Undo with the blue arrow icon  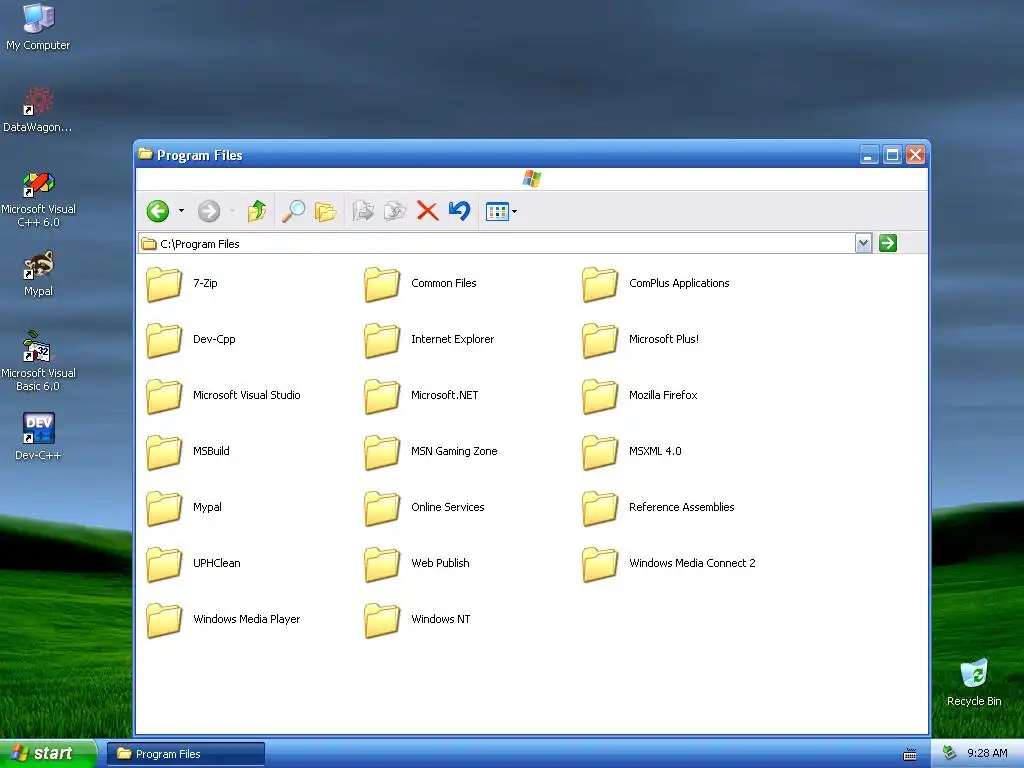point(460,211)
